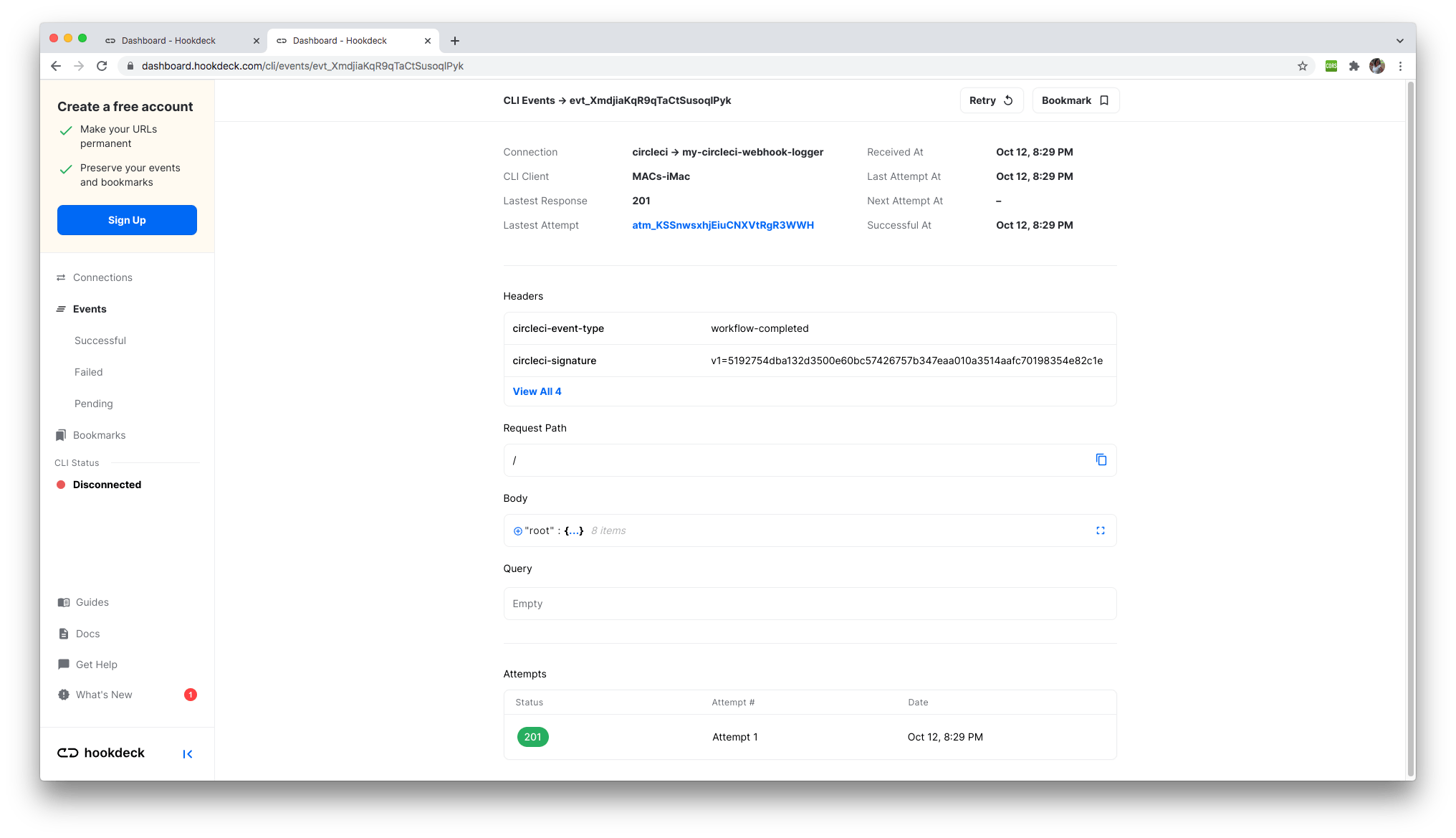The width and height of the screenshot is (1456, 838).
Task: Open Bookmarks from the sidebar
Action: click(99, 435)
